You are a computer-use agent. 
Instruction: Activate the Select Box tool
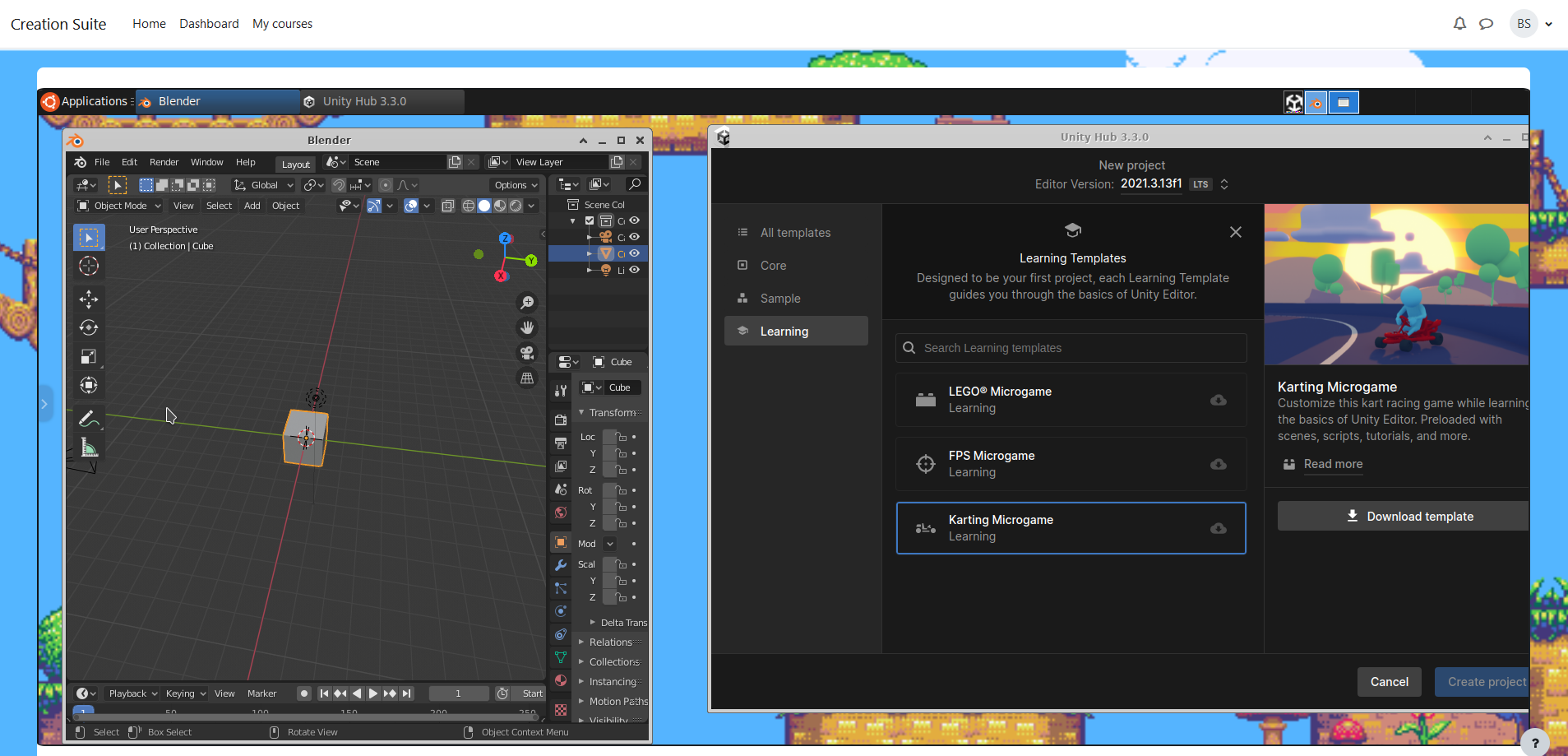pos(89,238)
